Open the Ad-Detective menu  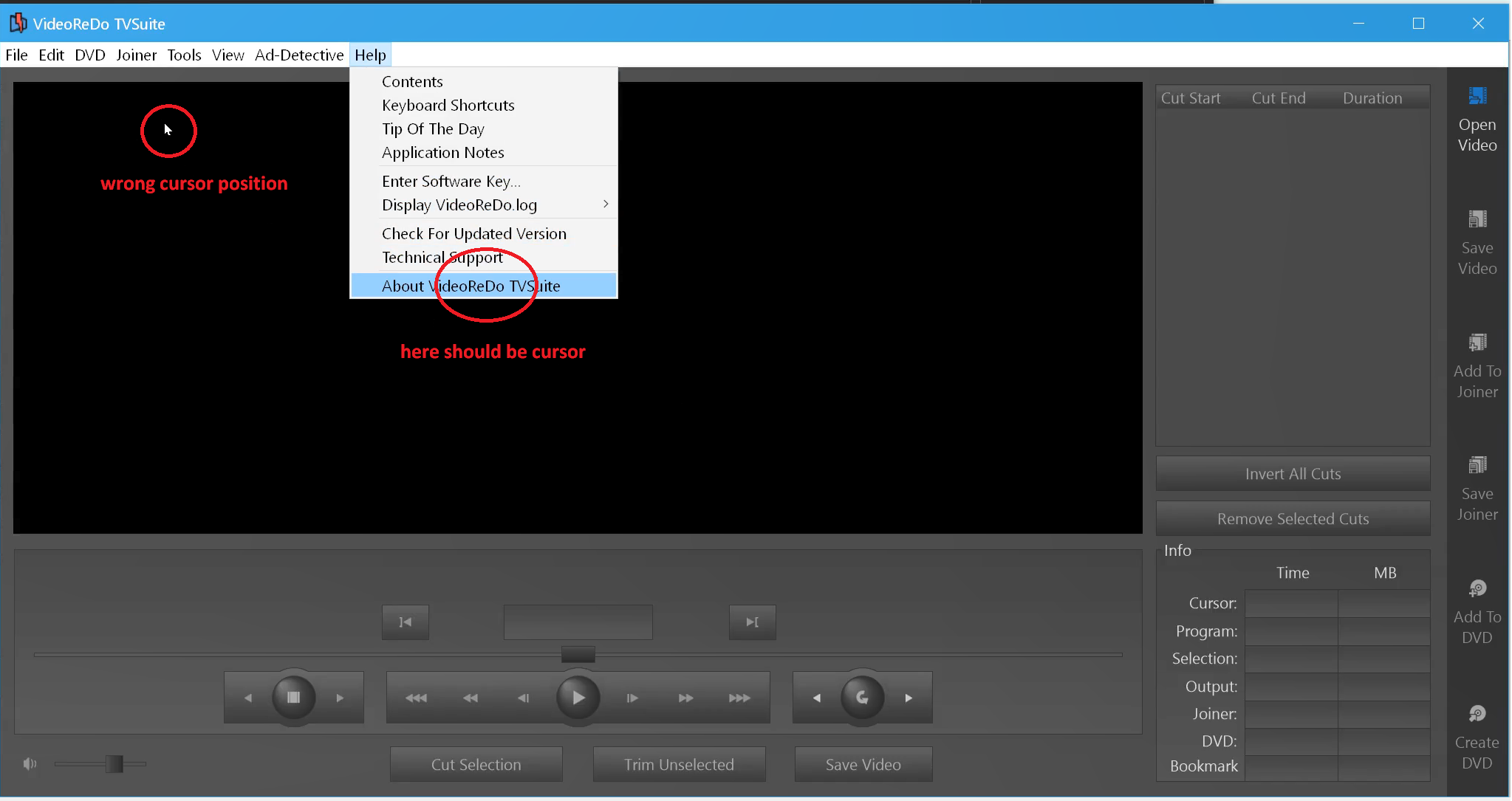(x=298, y=55)
